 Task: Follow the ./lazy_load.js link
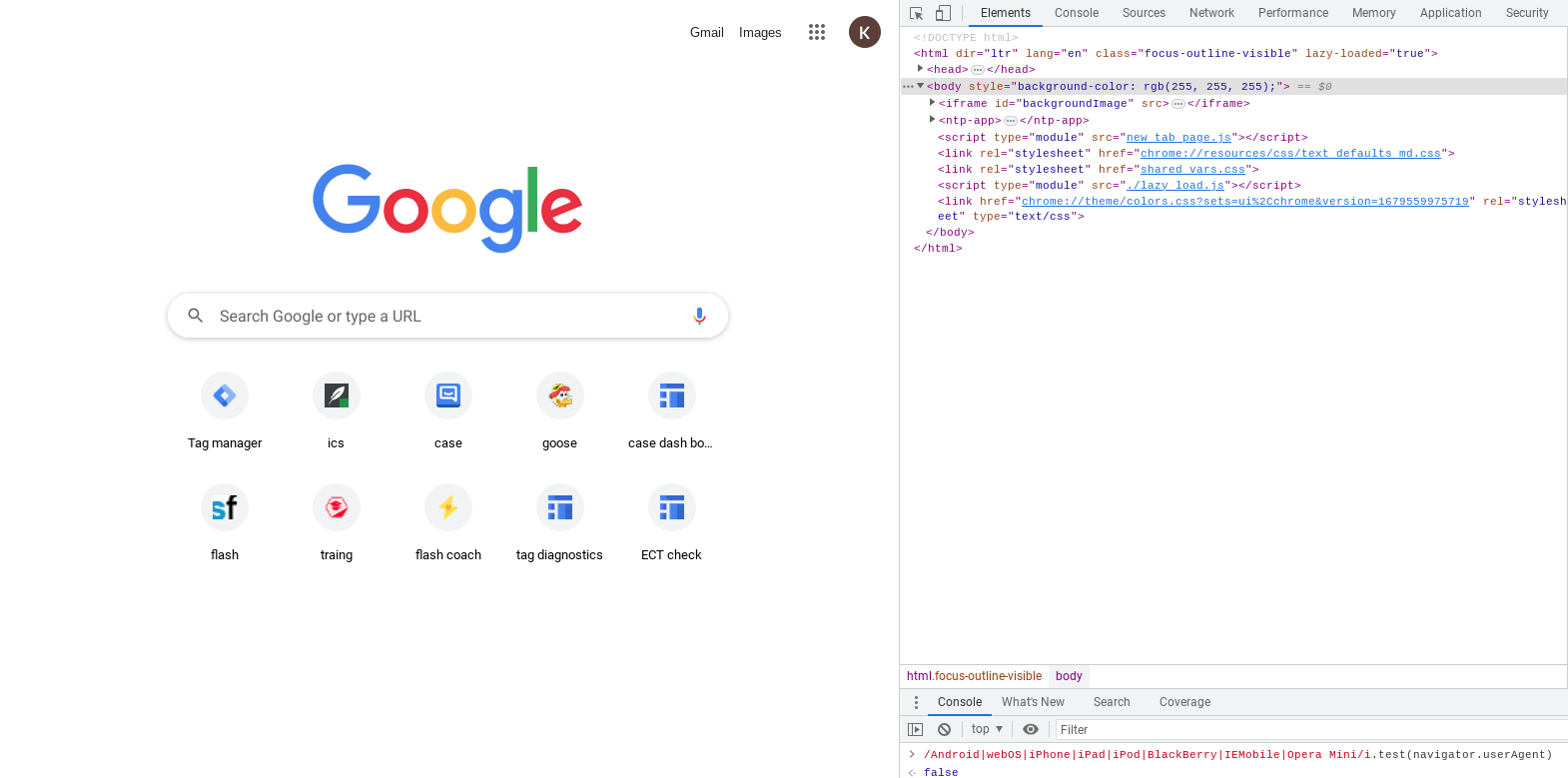point(1176,186)
